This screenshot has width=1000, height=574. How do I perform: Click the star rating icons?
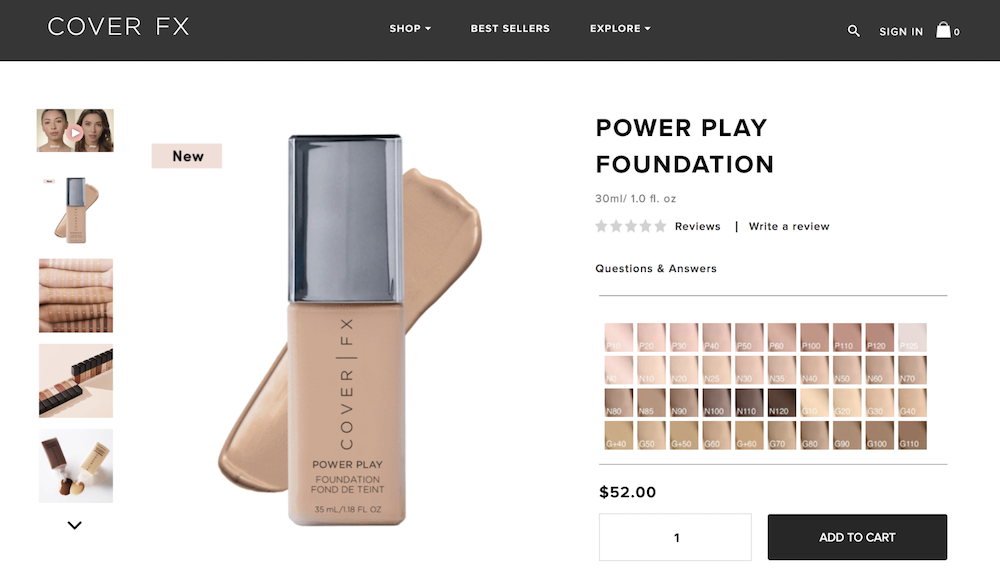click(631, 226)
